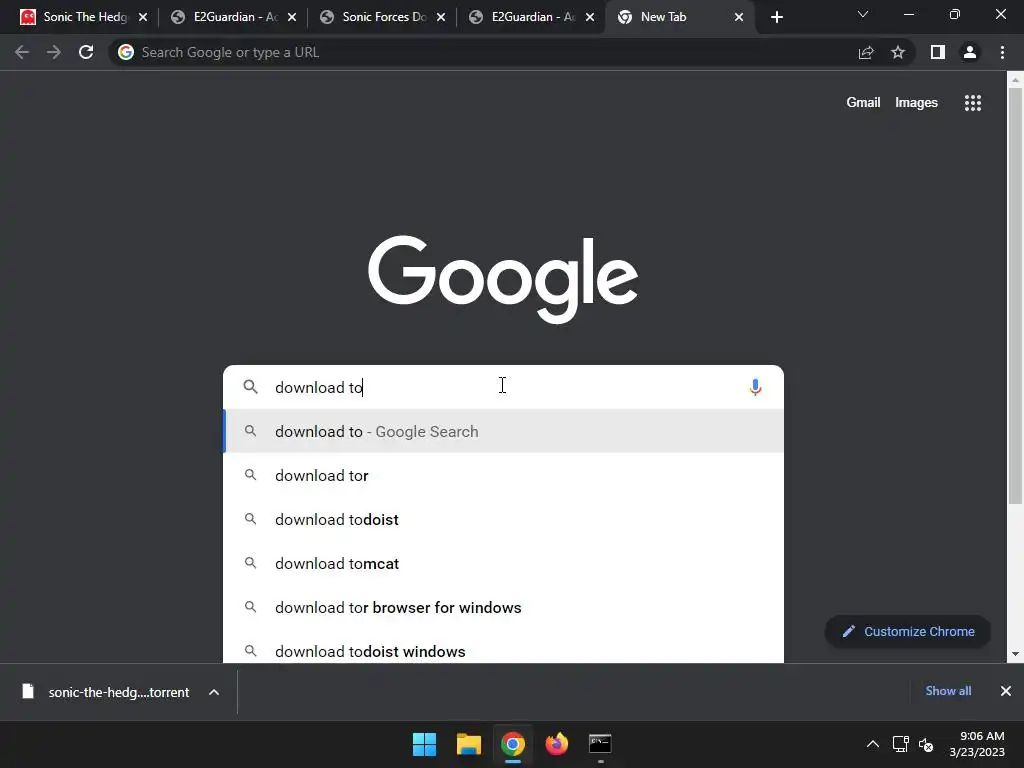Open the clock showing 9:06 AM

pos(977,744)
